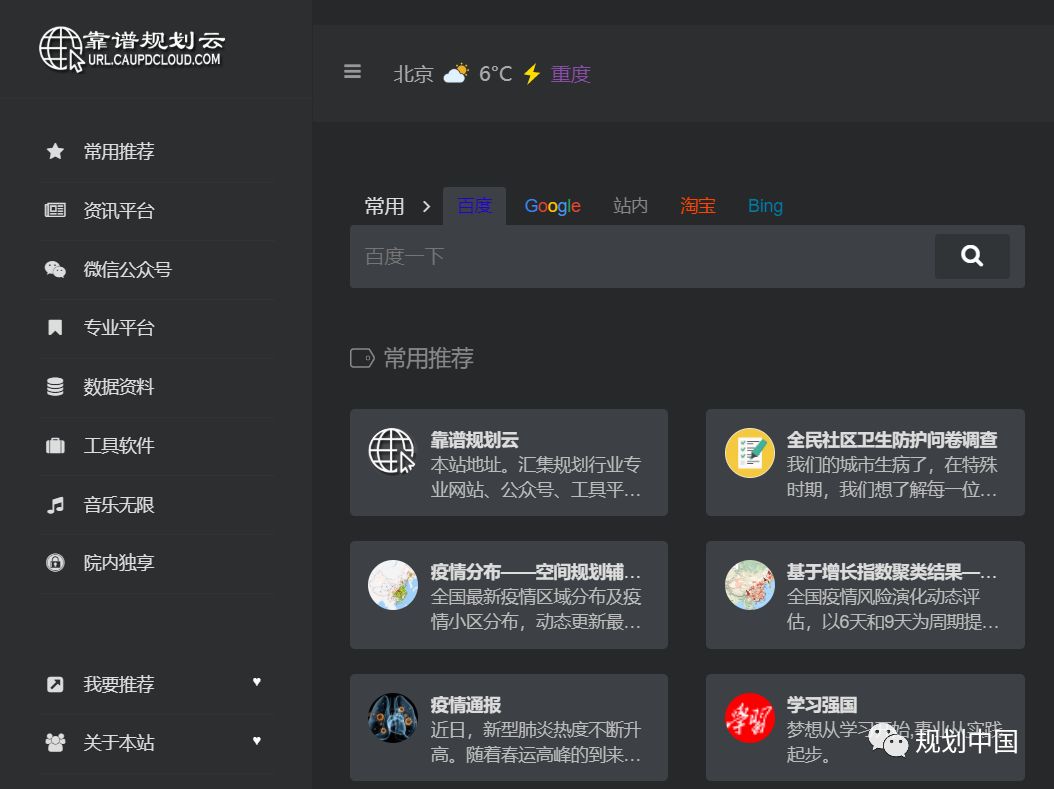Select the 站内 search tab
The height and width of the screenshot is (789, 1054).
[x=631, y=206]
